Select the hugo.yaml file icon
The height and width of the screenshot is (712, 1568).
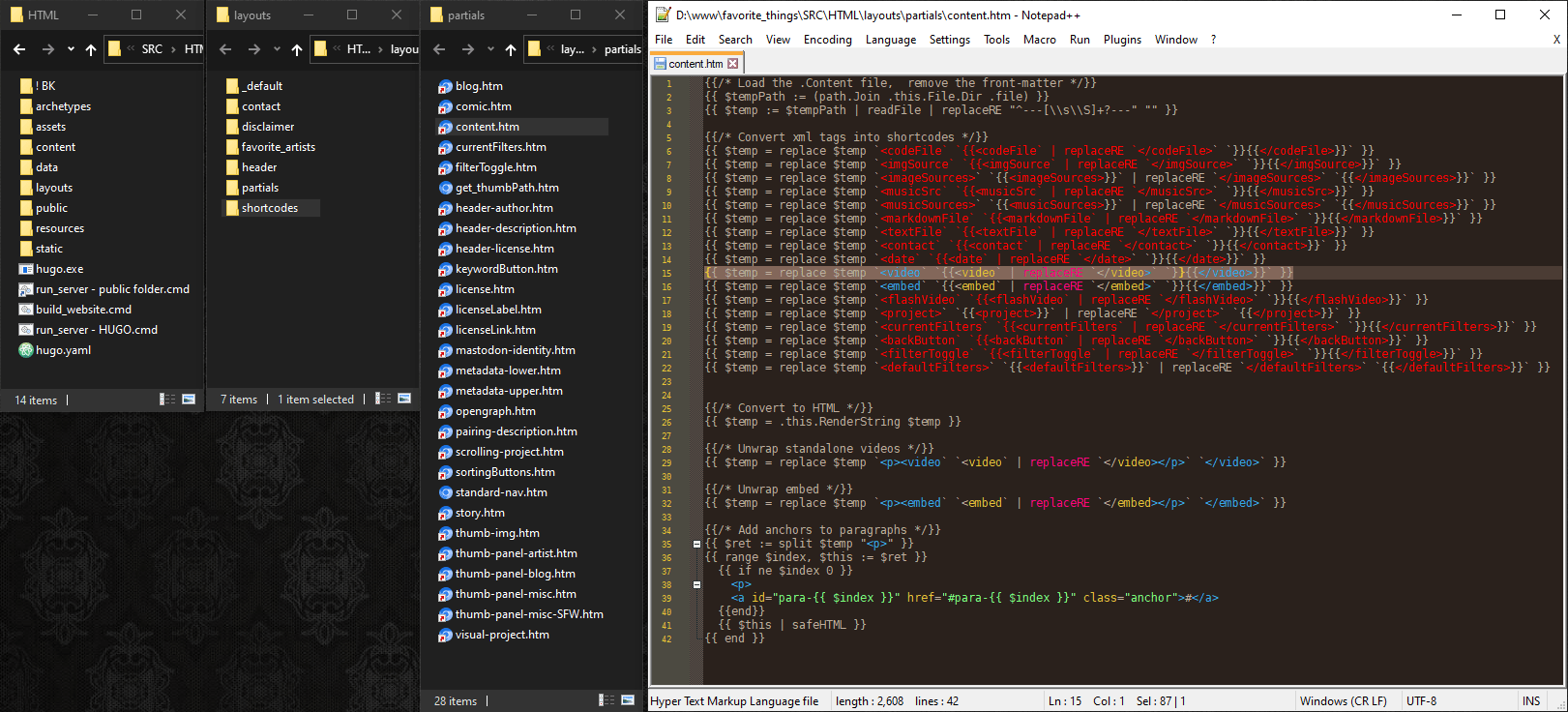[26, 350]
